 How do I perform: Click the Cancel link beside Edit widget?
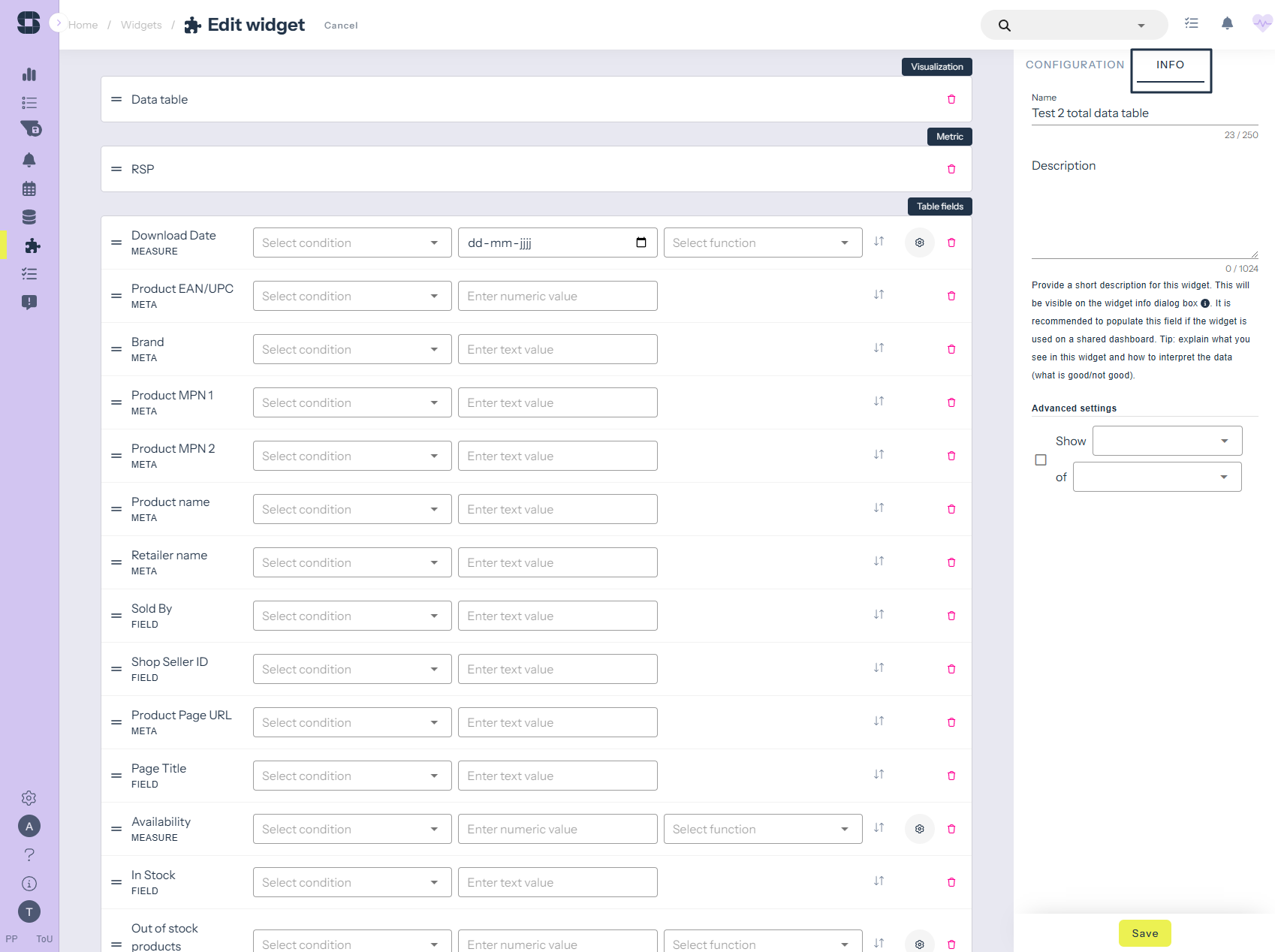[341, 26]
